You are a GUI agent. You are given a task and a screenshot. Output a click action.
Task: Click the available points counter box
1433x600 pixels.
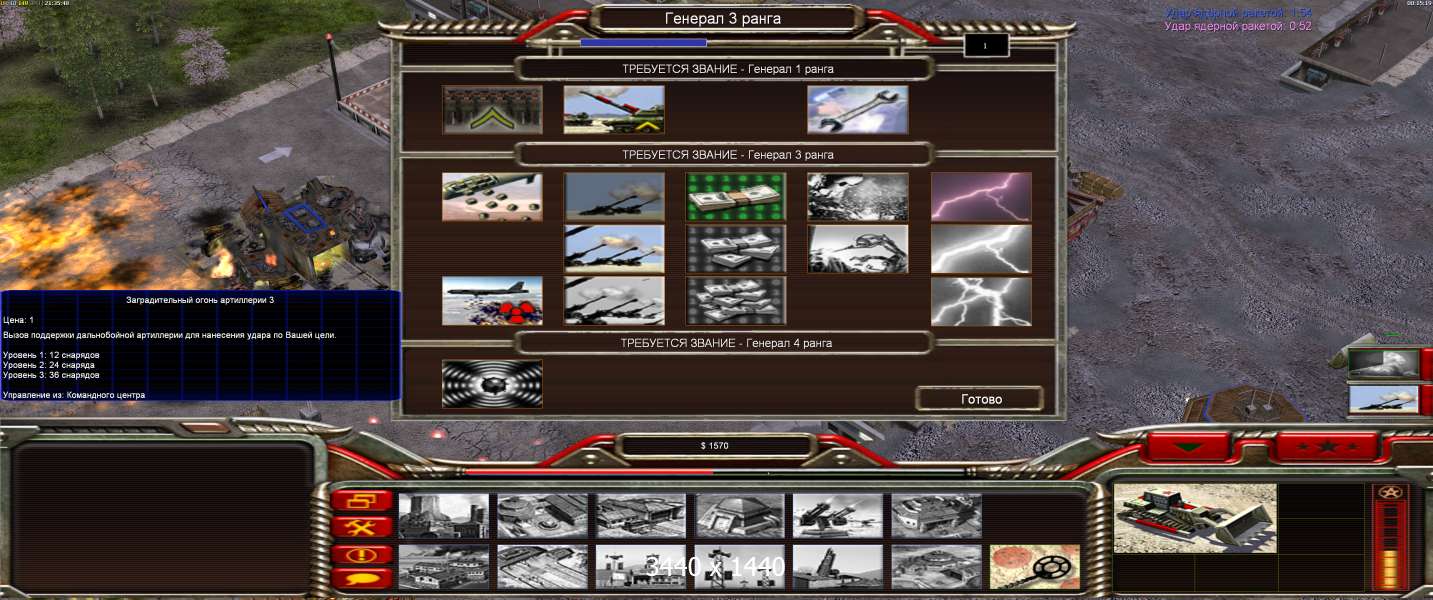[x=986, y=46]
